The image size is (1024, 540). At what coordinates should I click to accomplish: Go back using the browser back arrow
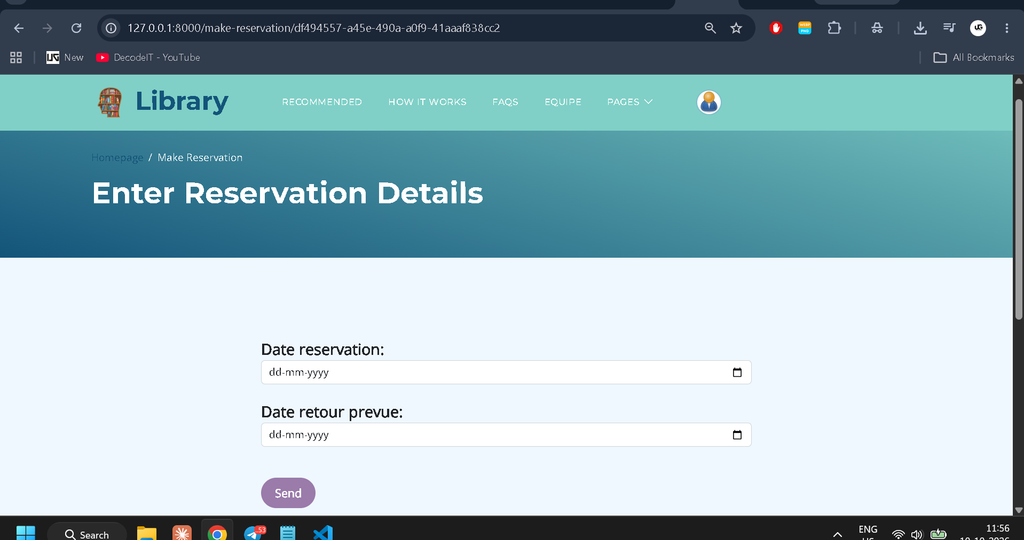19,28
